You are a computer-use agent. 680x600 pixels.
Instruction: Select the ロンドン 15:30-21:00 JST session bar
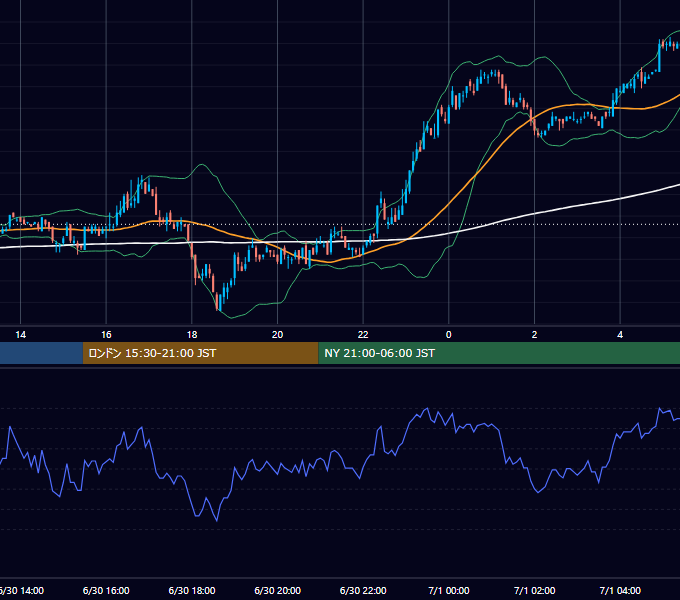200,353
